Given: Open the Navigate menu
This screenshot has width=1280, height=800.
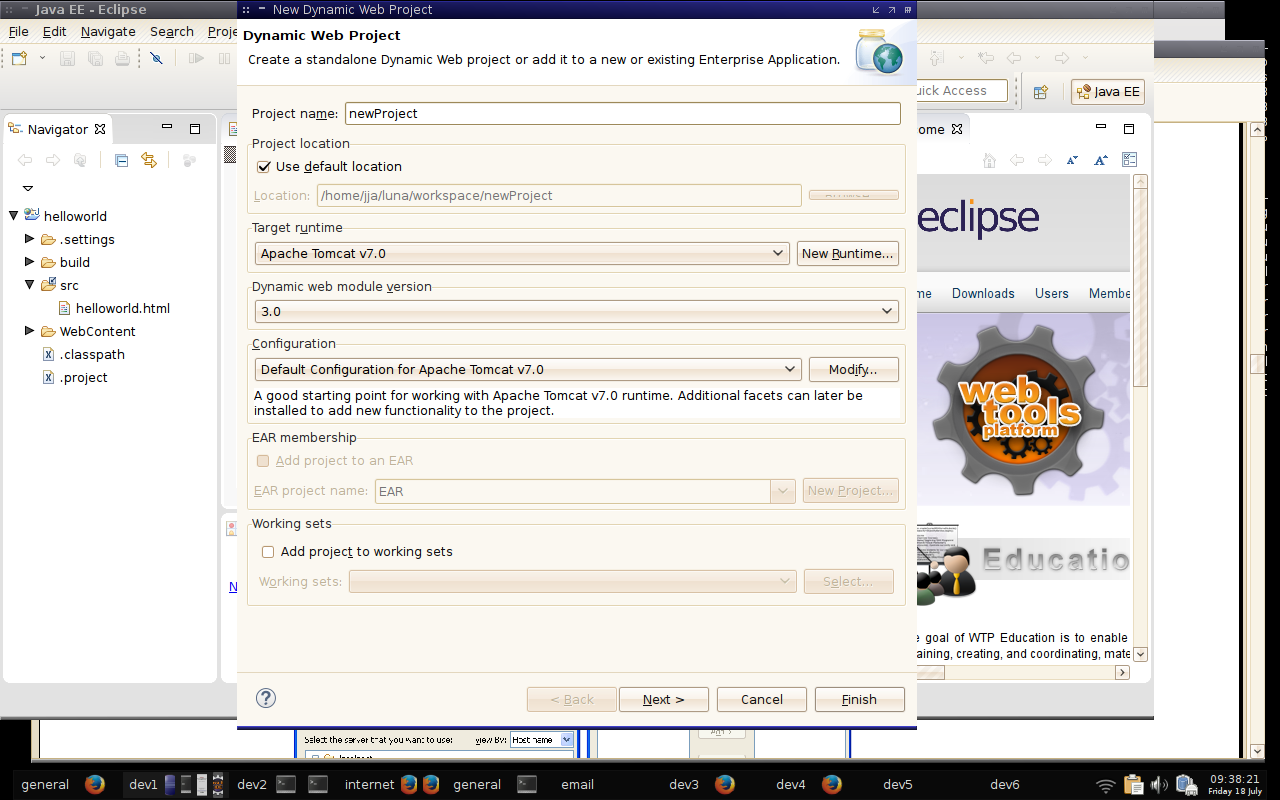Looking at the screenshot, I should click(108, 32).
